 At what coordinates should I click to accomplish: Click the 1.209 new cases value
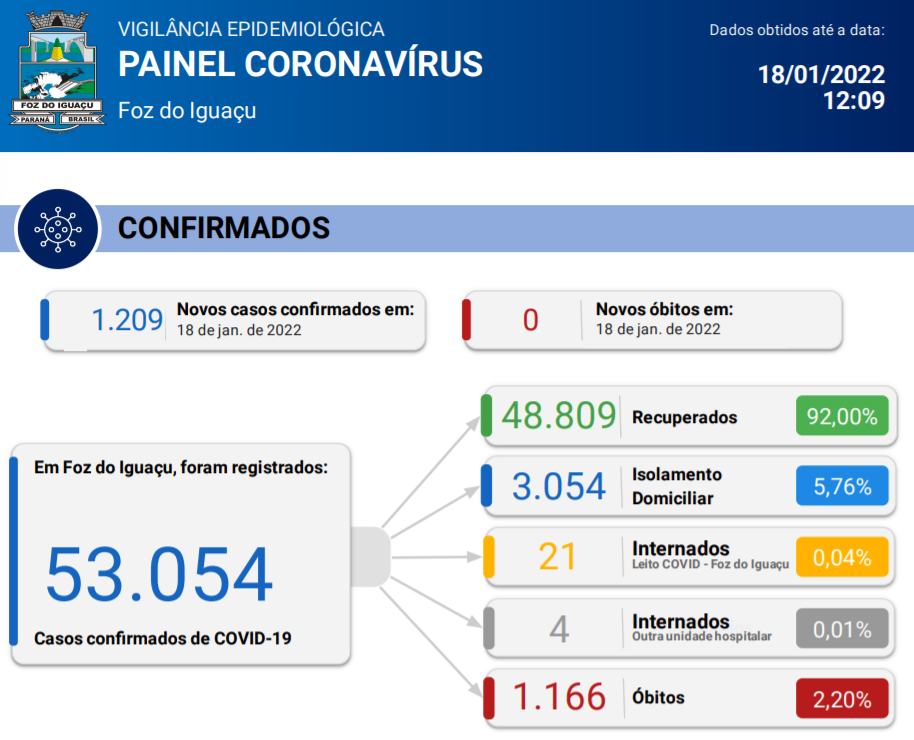click(127, 320)
